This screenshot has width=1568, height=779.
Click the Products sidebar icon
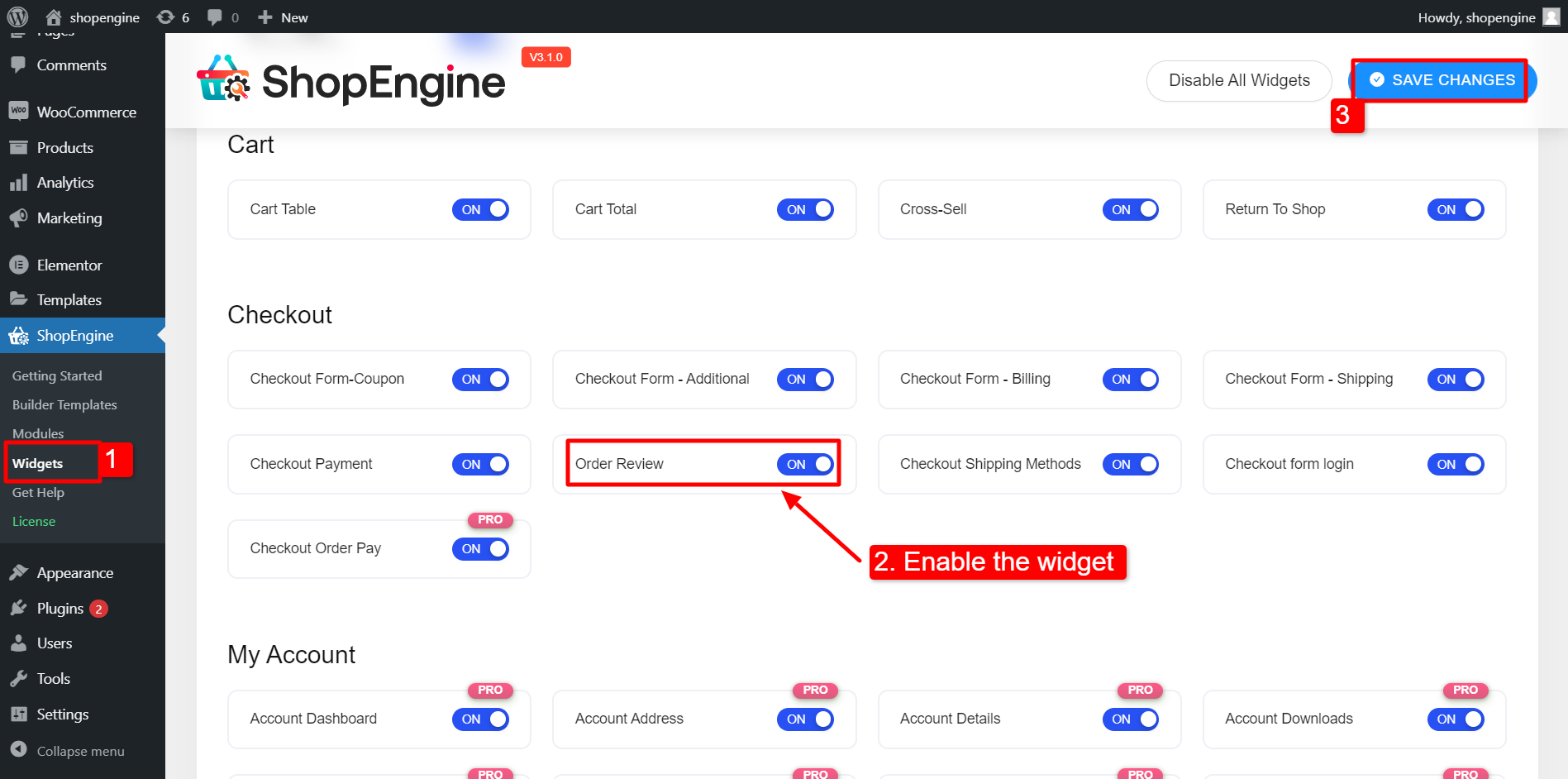click(x=18, y=148)
